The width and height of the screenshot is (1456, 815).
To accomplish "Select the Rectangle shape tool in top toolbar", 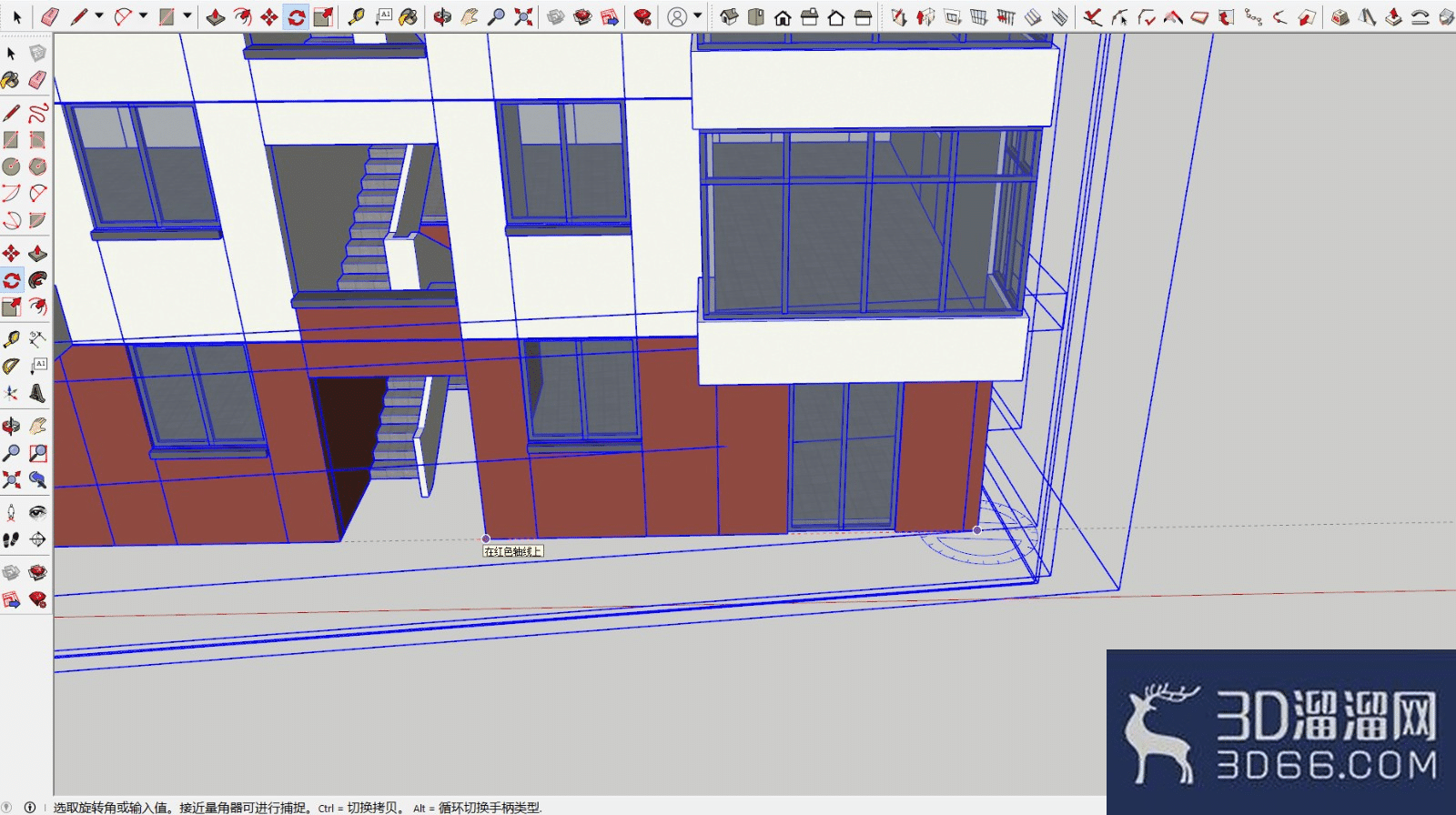I will point(167,16).
